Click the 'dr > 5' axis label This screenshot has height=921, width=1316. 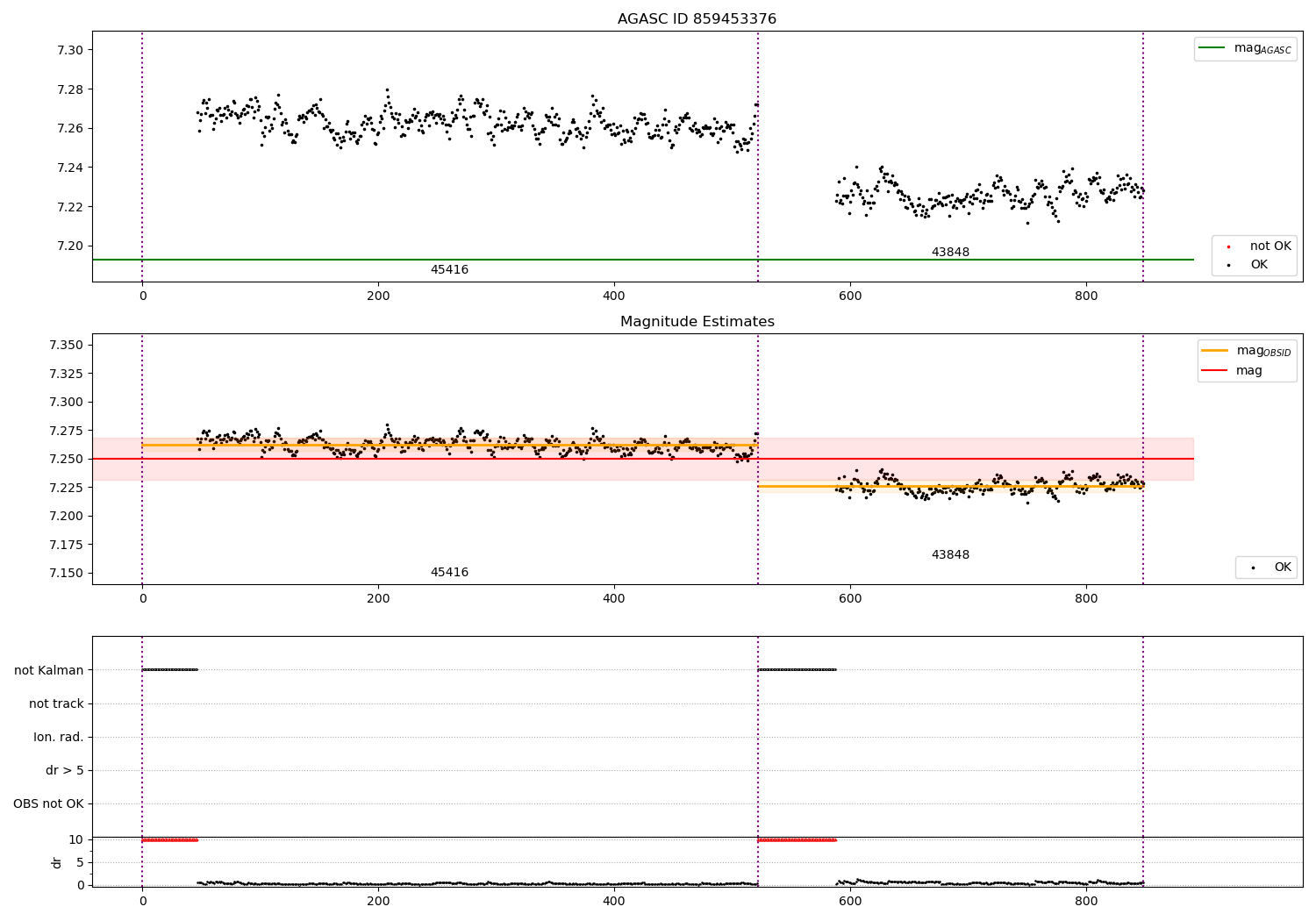point(65,771)
